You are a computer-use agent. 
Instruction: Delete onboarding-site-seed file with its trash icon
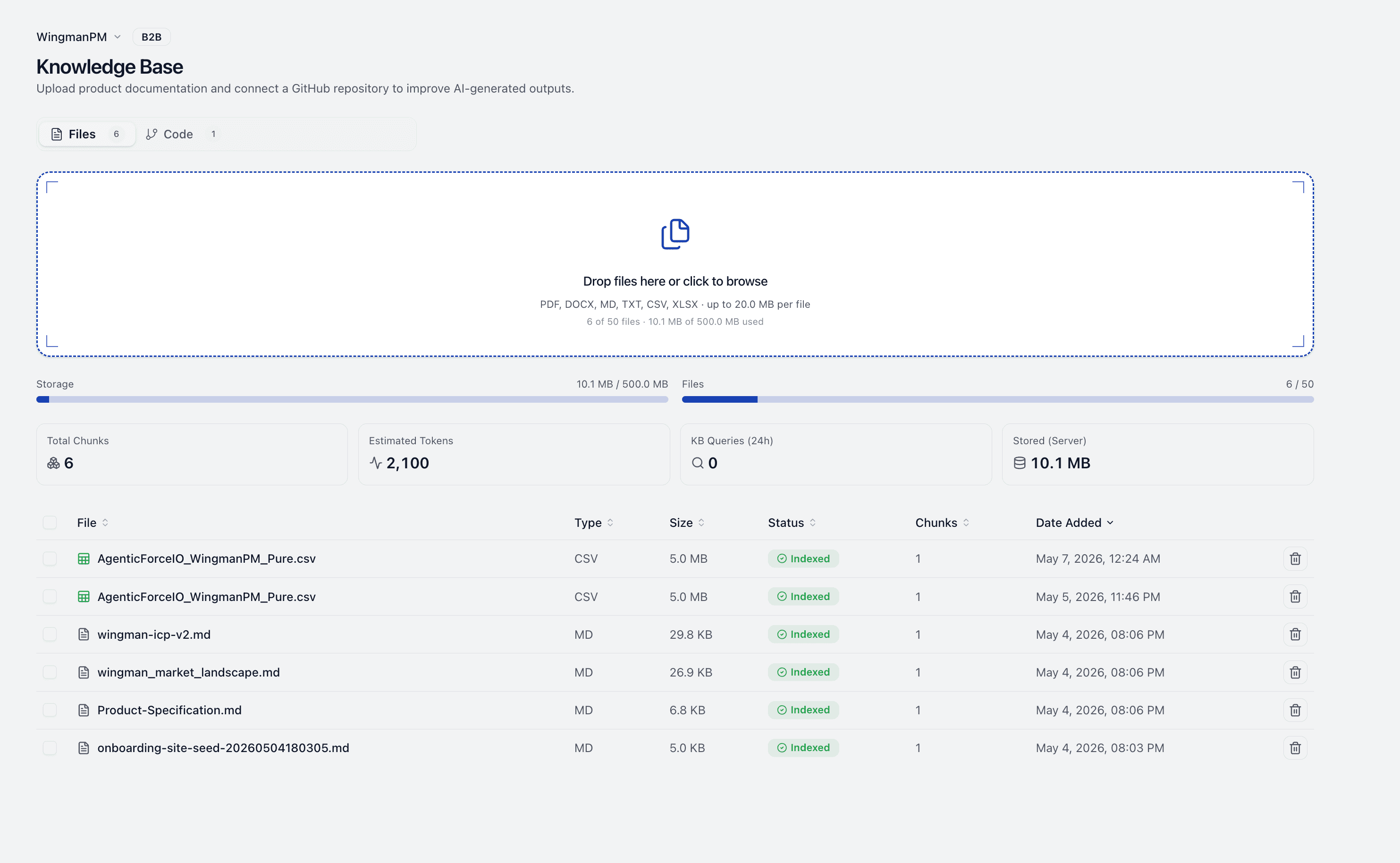(x=1295, y=748)
